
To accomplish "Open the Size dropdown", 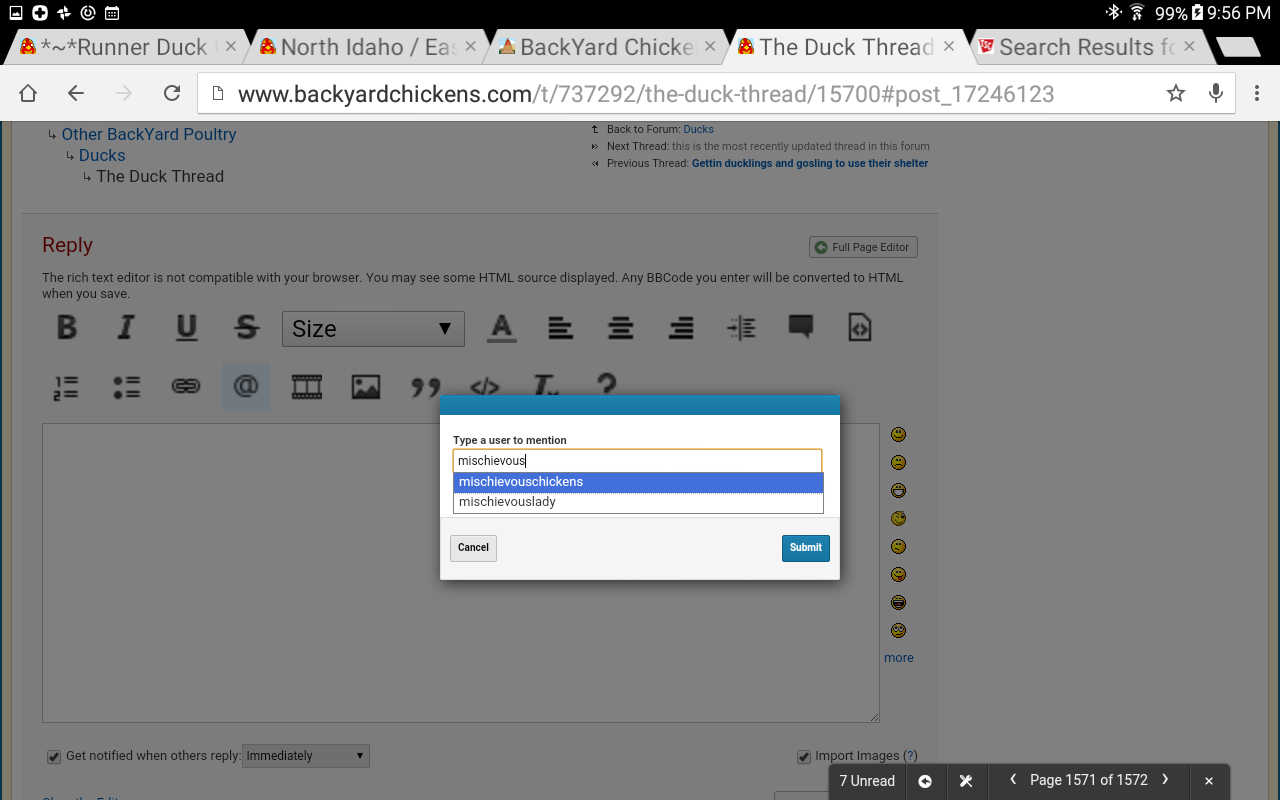I will [x=373, y=329].
